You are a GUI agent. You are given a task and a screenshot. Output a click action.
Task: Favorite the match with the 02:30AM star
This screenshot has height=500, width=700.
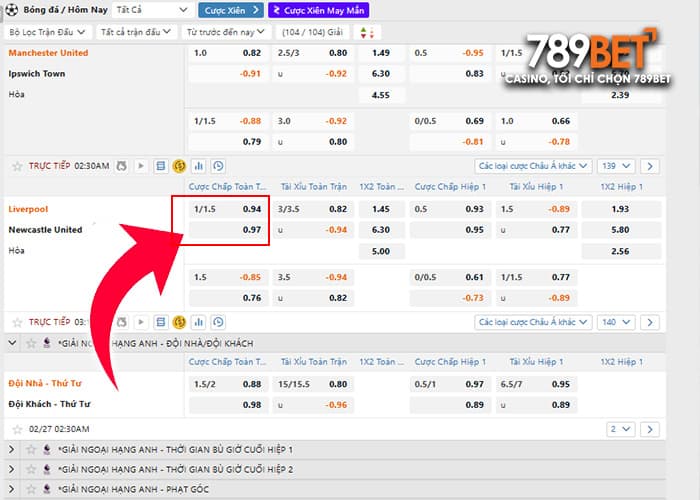17,167
